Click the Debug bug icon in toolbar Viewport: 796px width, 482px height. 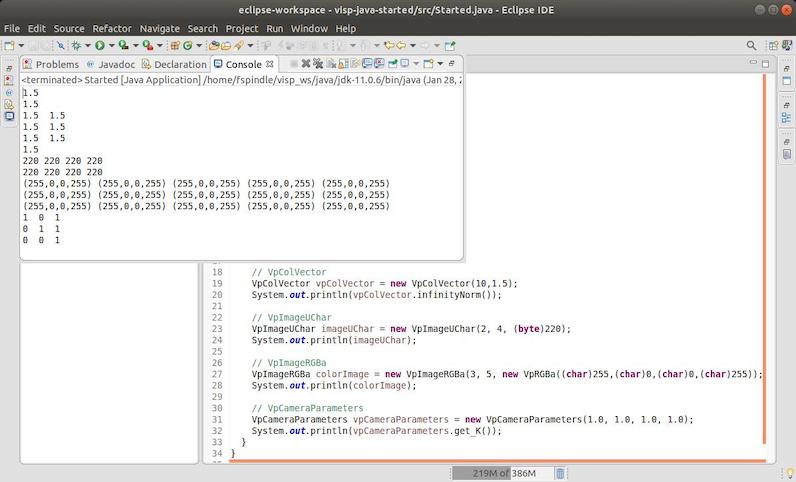click(x=74, y=45)
